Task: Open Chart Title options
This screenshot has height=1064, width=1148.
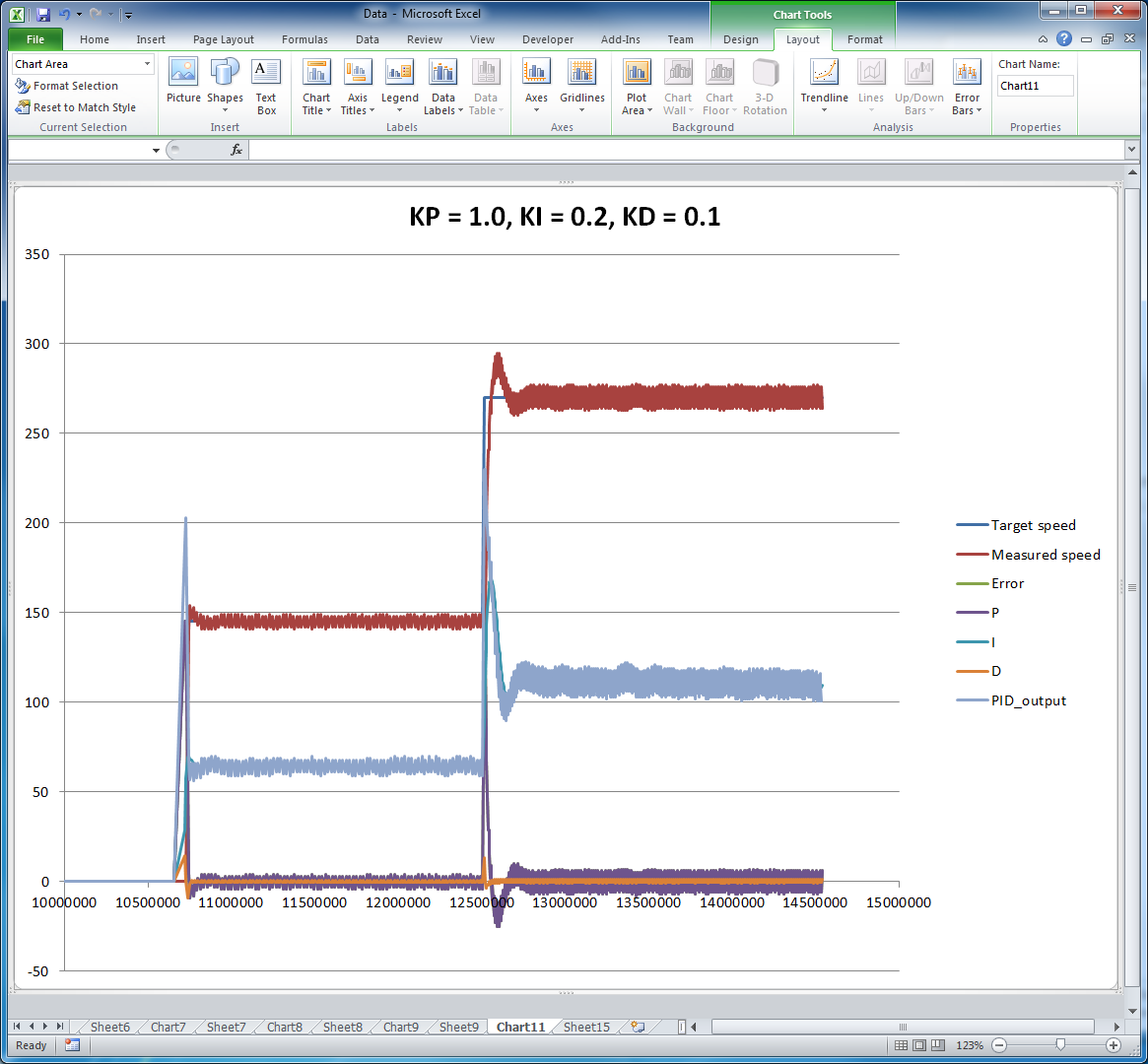Action: [316, 87]
